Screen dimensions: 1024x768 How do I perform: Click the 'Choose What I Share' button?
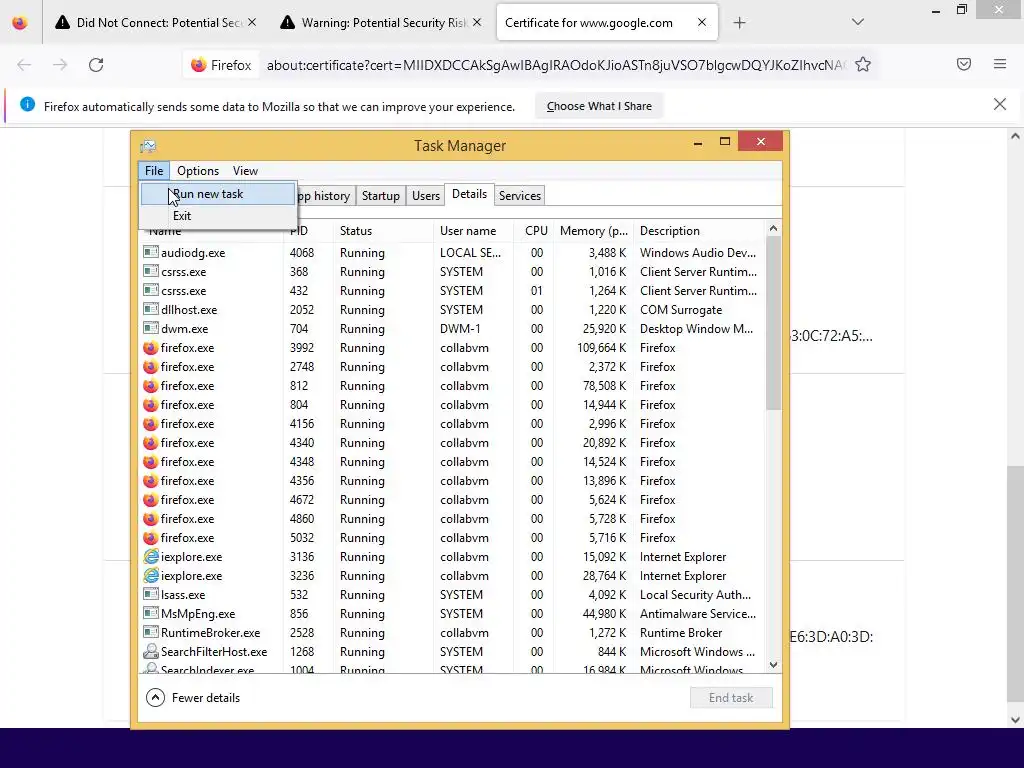coord(599,106)
